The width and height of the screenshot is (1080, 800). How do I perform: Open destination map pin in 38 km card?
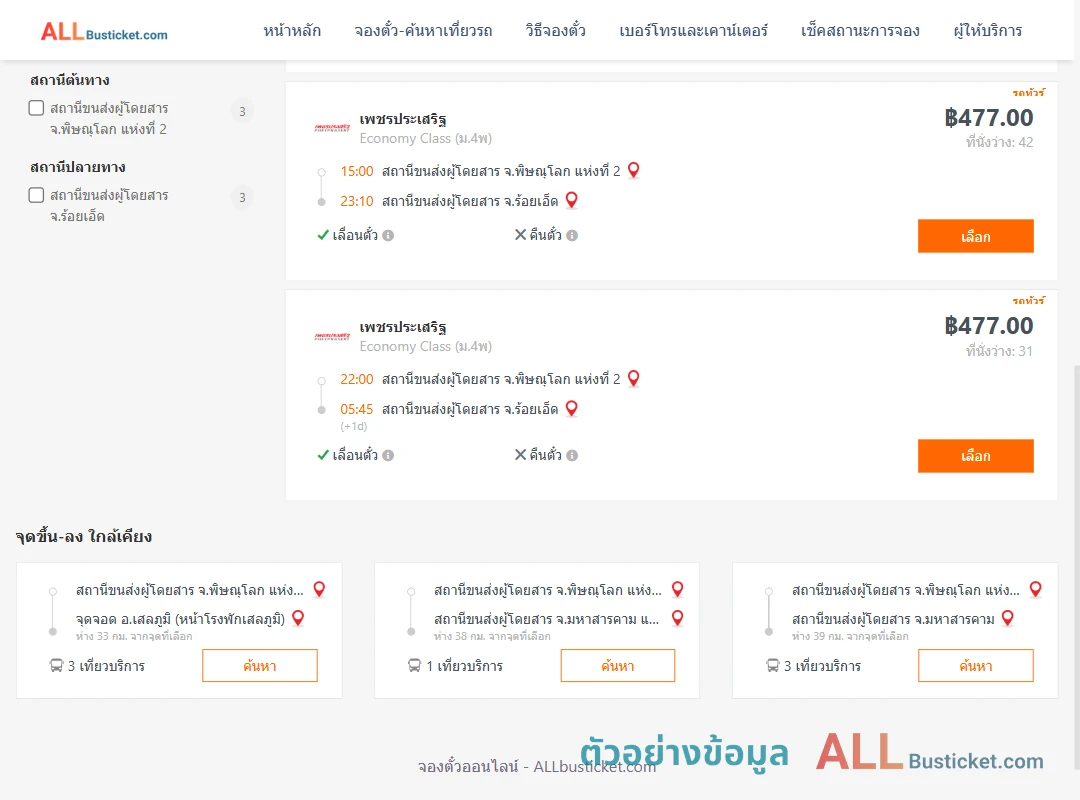pyautogui.click(x=678, y=618)
